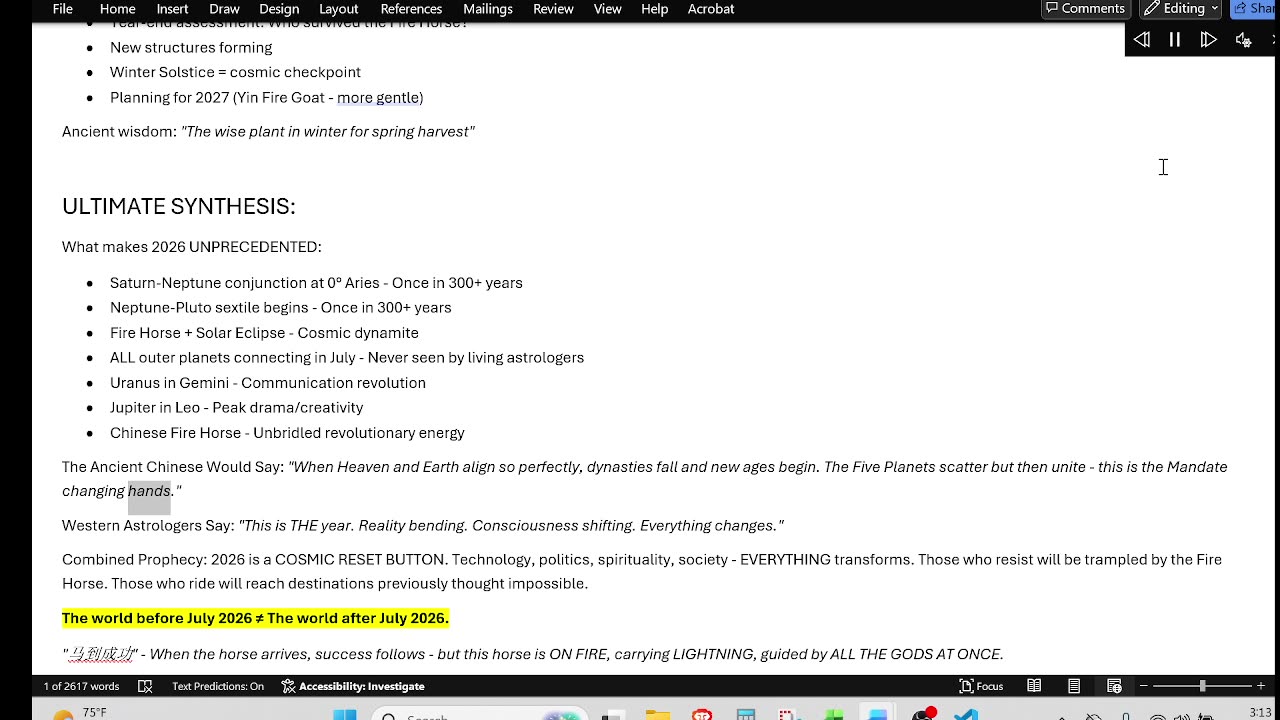Image resolution: width=1280 pixels, height=720 pixels.
Task: Click the taskbar clock showing 3:13
Action: point(1260,713)
